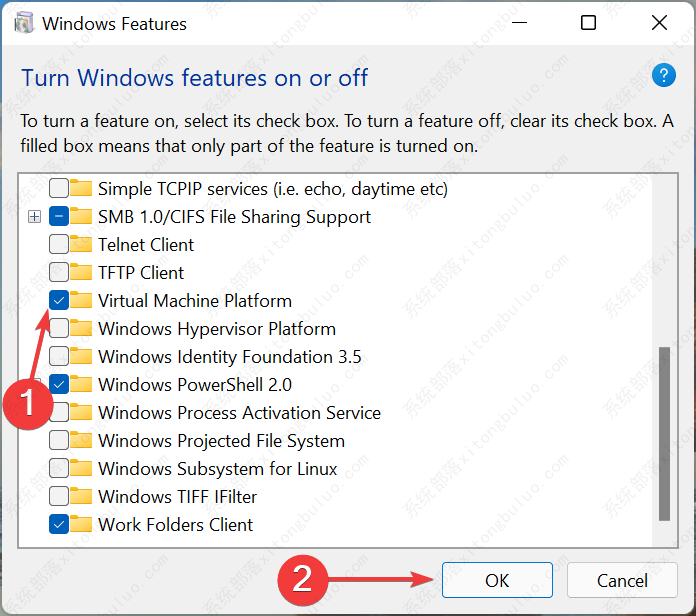The height and width of the screenshot is (616, 696).
Task: Expand the SMB 1.0/CIFS File Sharing Support node
Action: coord(35,217)
